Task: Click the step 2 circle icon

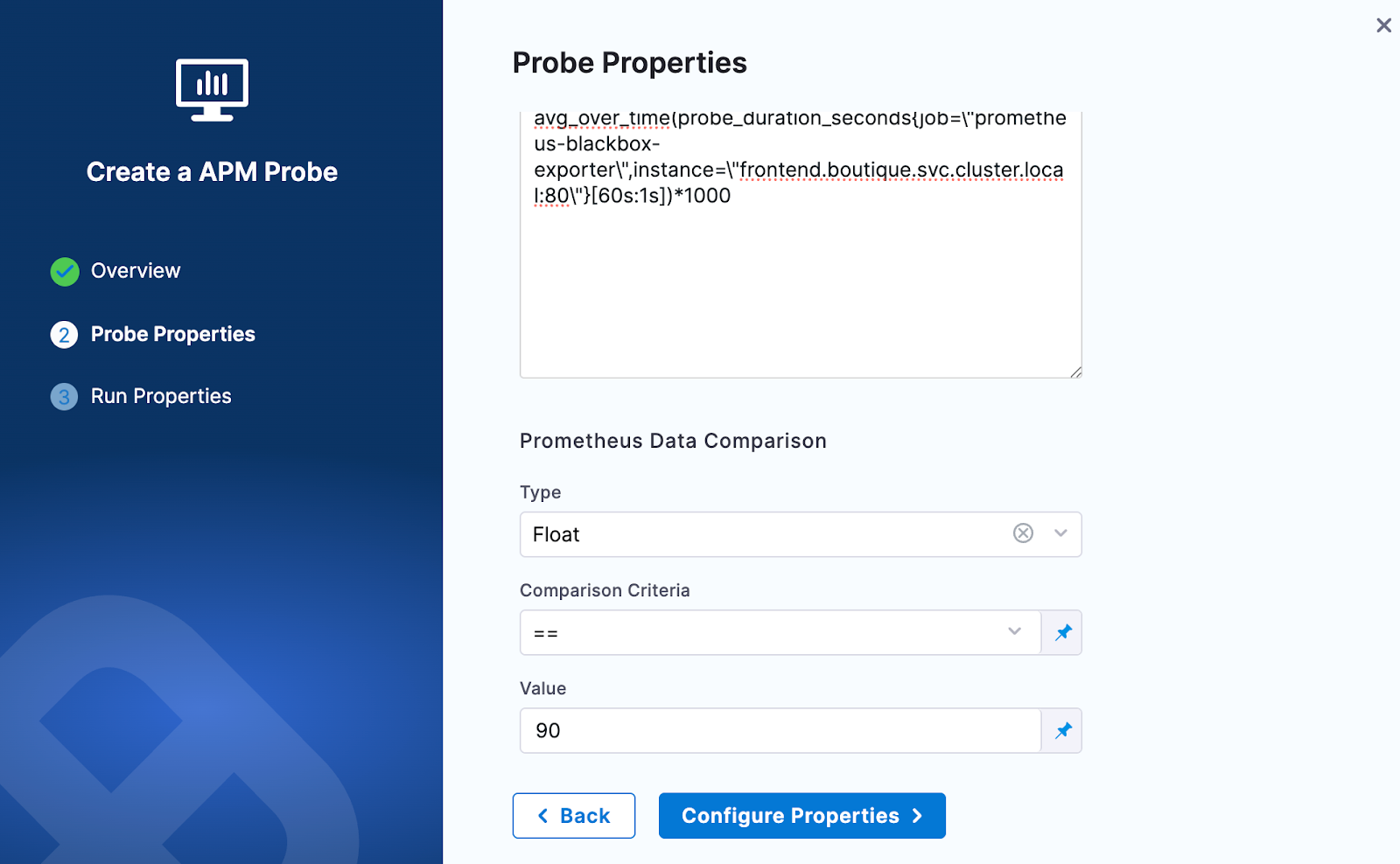Action: pos(64,335)
